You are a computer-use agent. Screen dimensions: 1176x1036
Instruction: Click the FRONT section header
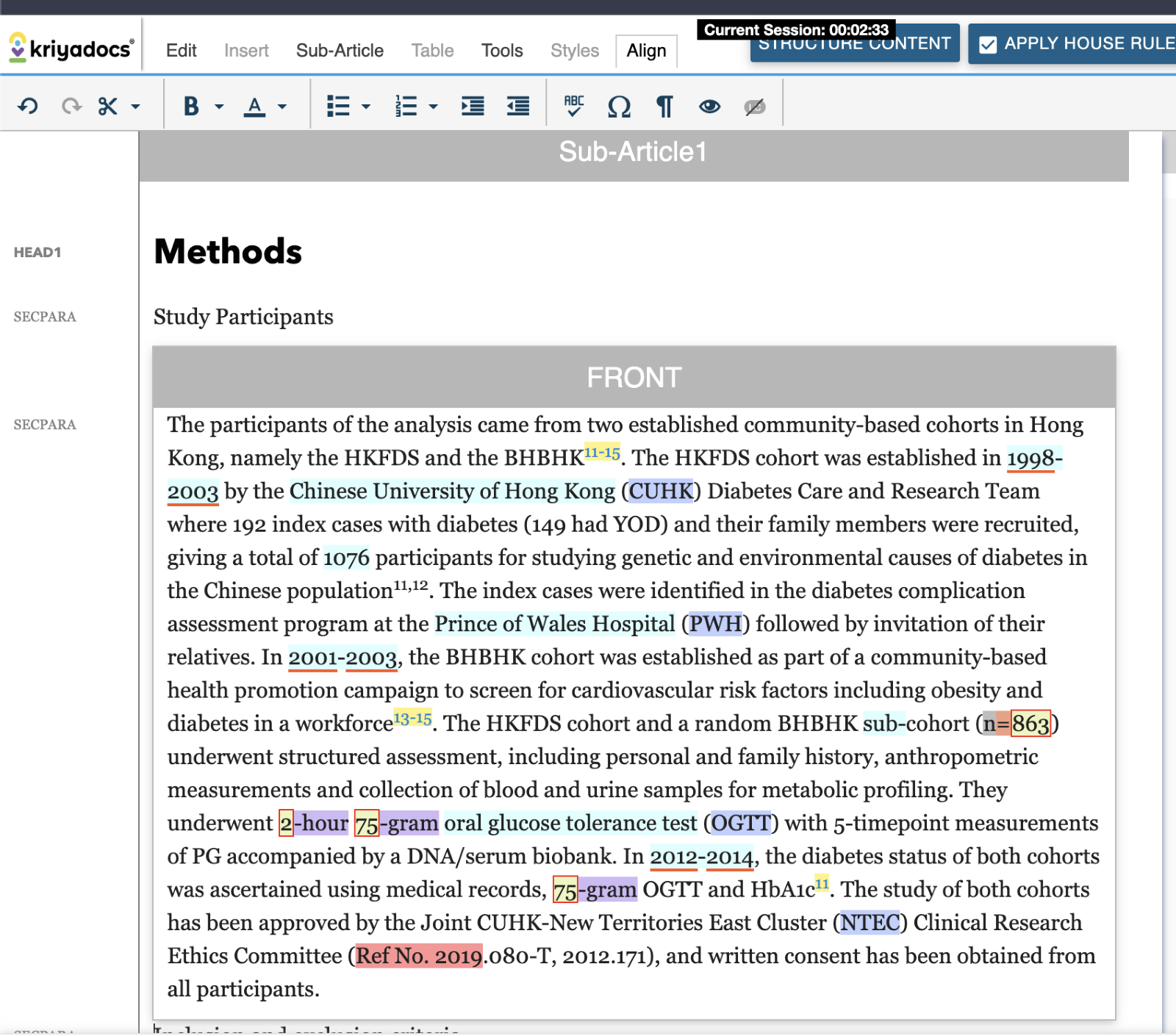tap(634, 378)
